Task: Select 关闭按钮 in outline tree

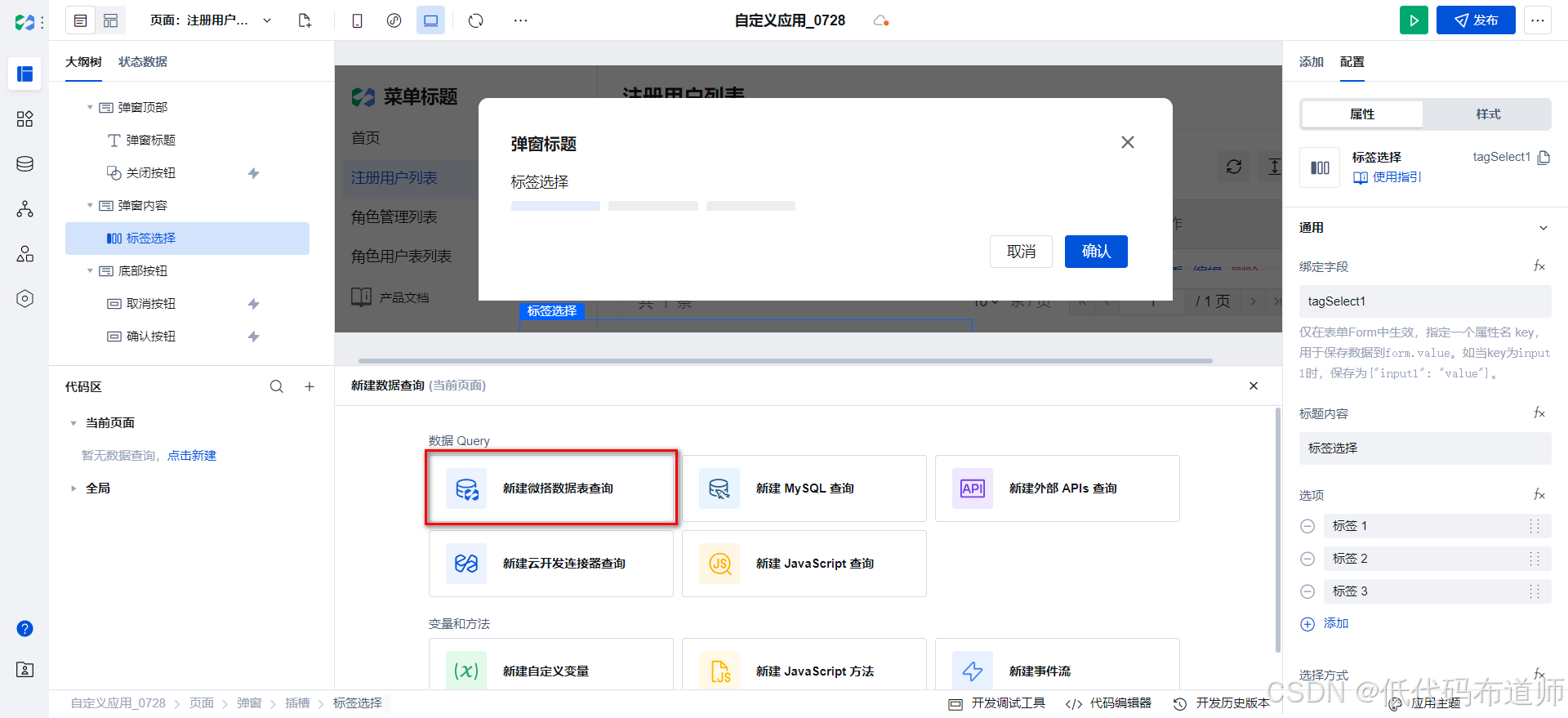Action: [150, 172]
